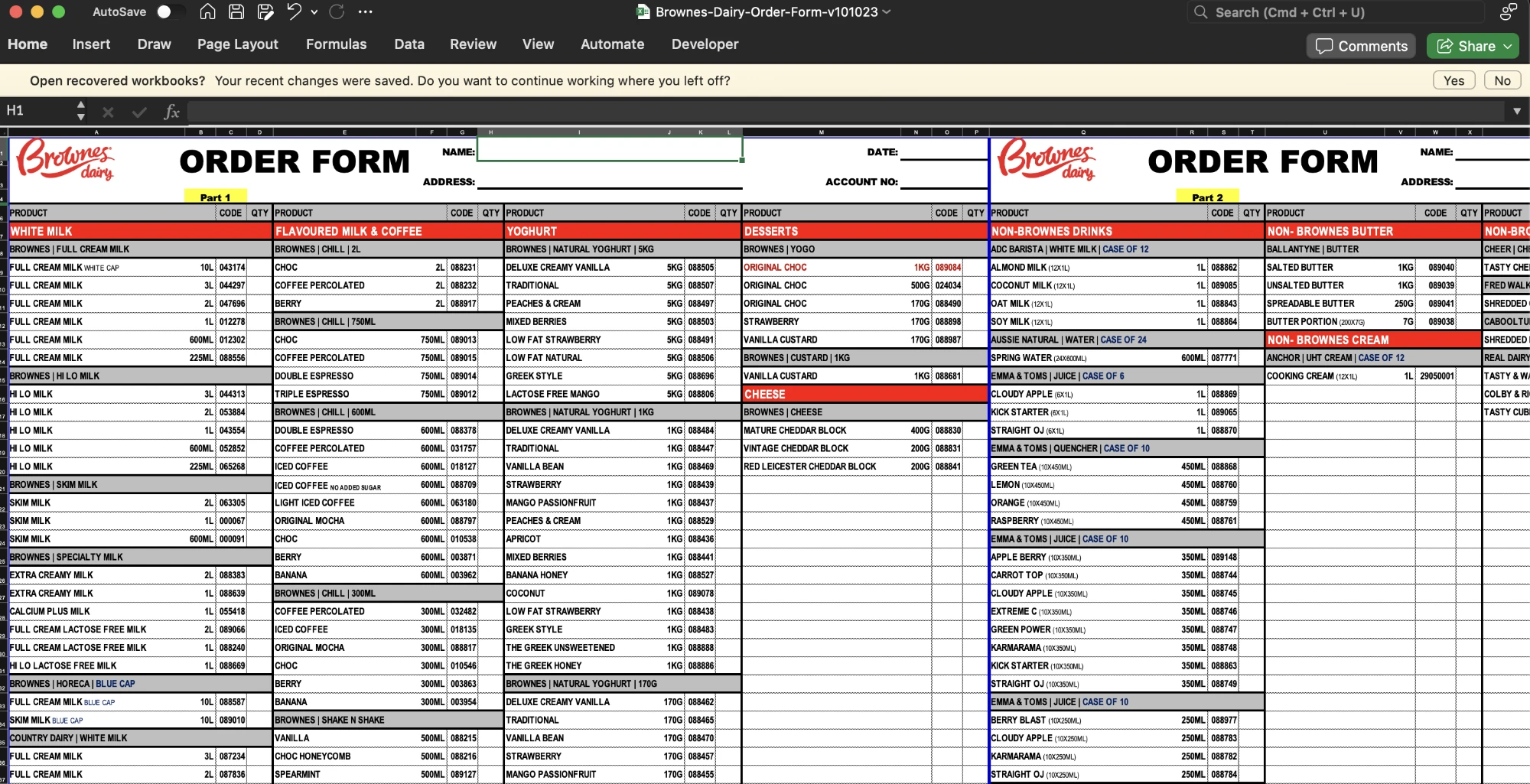Select the NON-BROWNES DRINKS header
The height and width of the screenshot is (784, 1530).
click(x=1126, y=231)
